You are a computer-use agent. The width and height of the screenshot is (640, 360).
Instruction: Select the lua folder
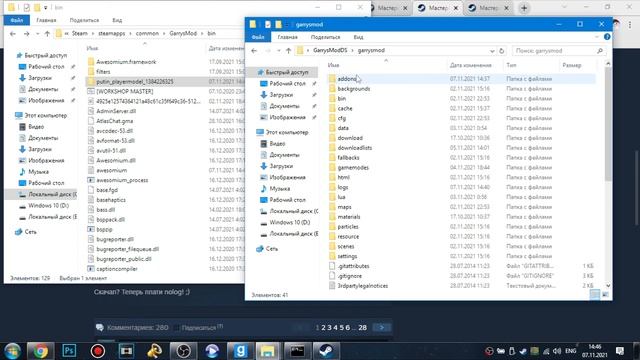(x=341, y=197)
